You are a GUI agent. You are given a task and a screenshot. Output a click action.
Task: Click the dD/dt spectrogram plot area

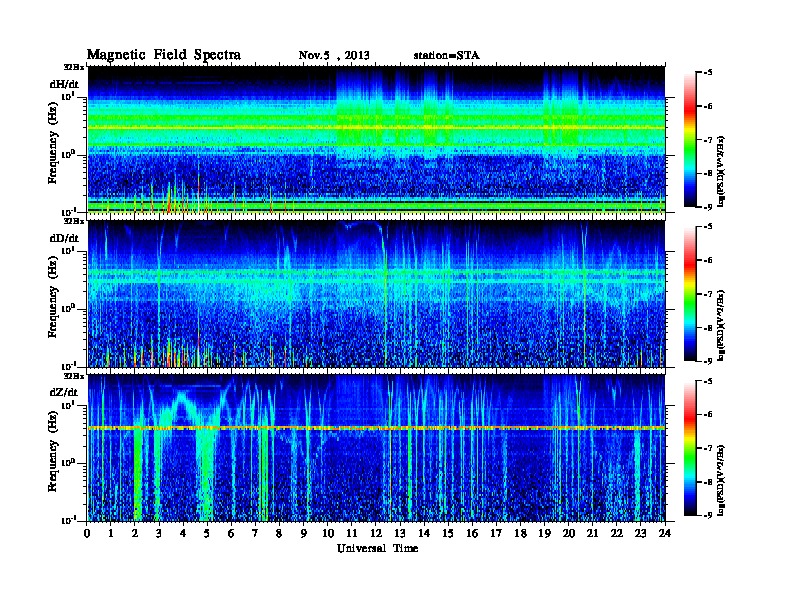(x=376, y=294)
